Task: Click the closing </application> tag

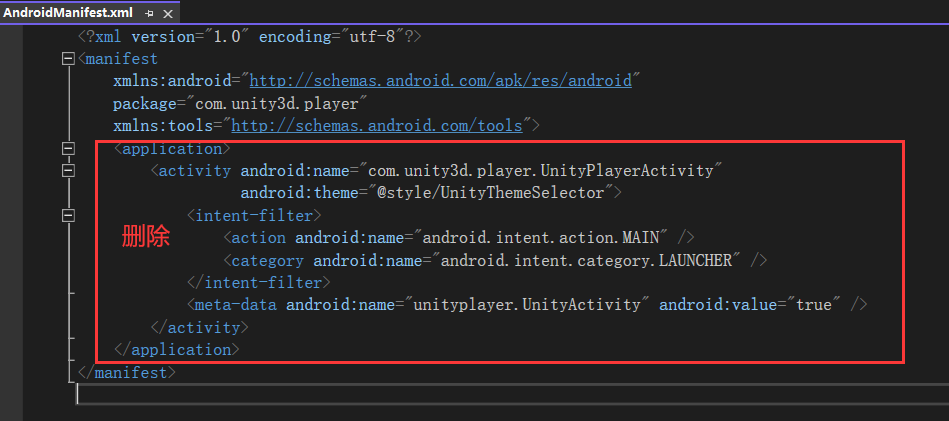Action: [x=177, y=350]
